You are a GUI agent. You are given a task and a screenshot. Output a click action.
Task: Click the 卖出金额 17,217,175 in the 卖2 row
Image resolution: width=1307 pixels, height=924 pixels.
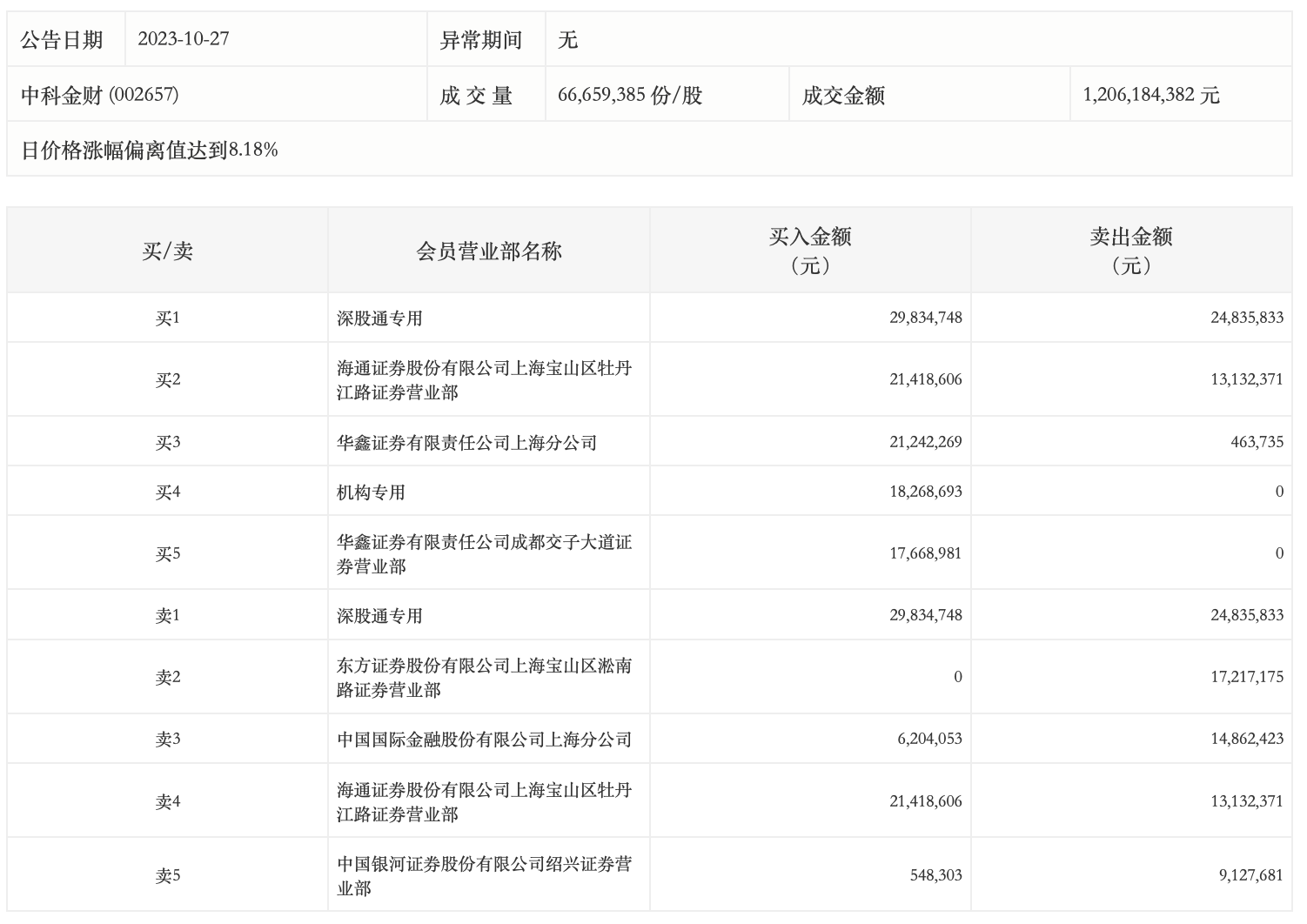point(1246,677)
